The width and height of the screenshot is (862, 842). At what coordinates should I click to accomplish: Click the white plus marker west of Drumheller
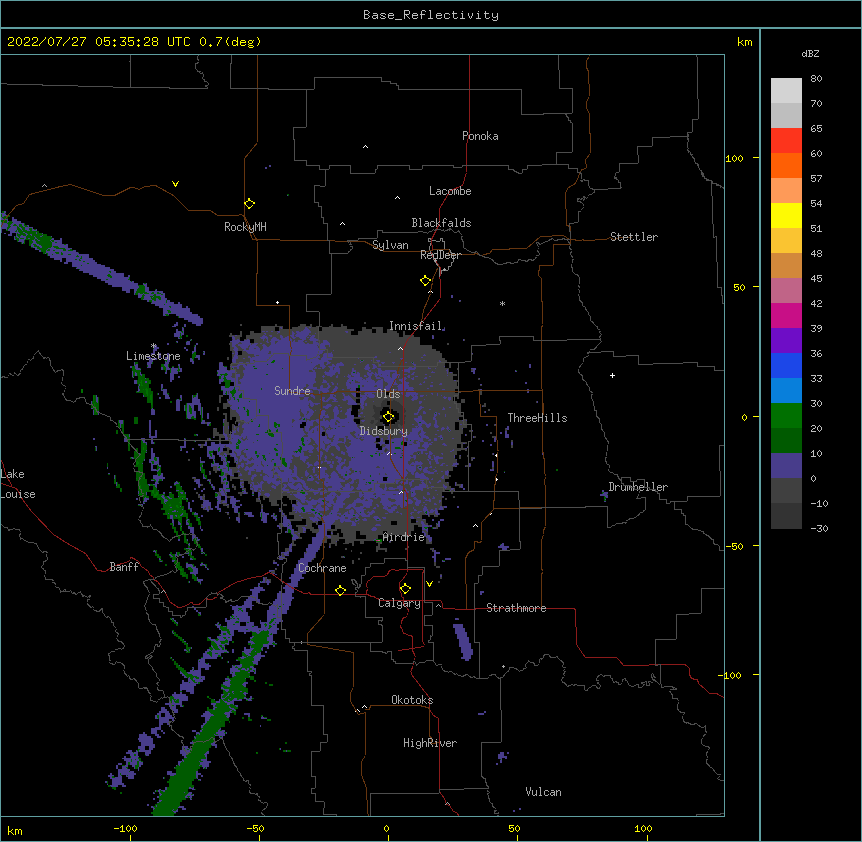click(612, 375)
